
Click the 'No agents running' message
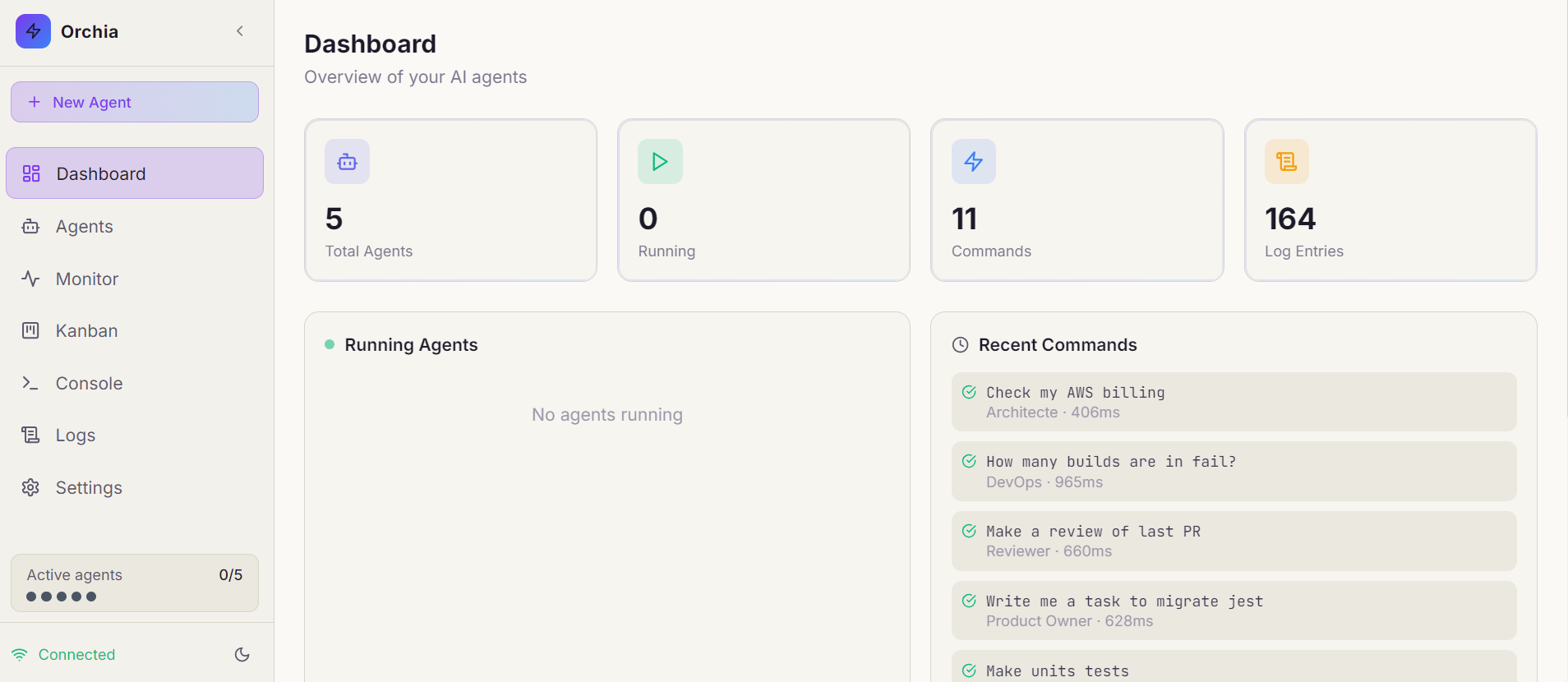pos(607,415)
